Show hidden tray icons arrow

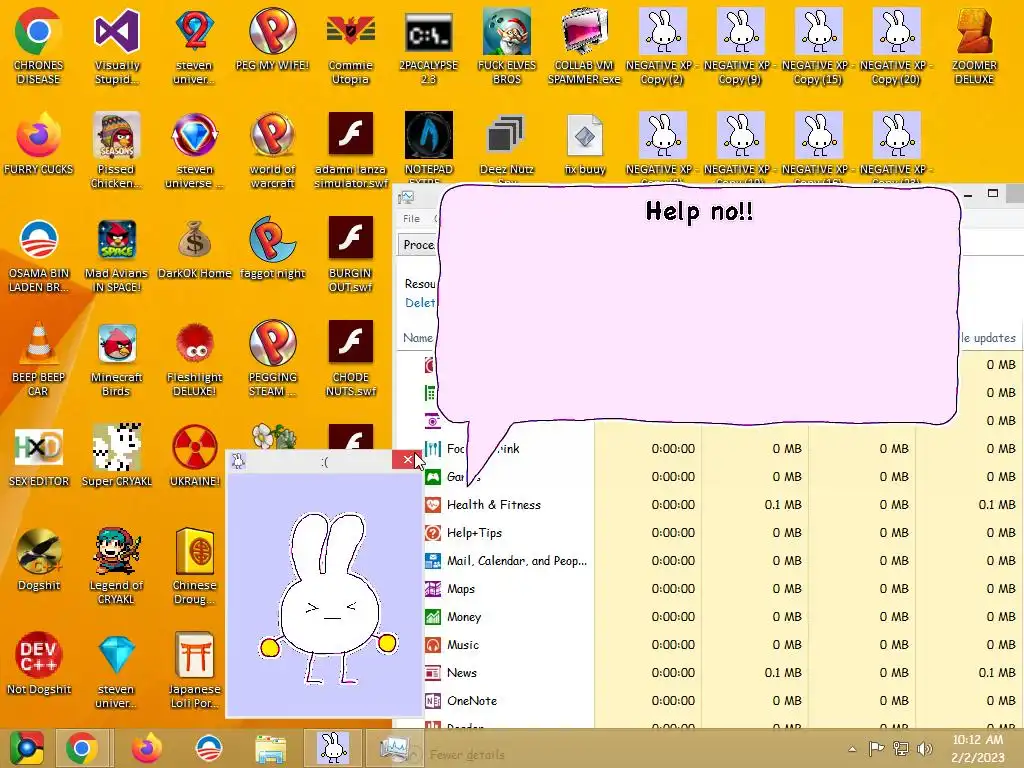[852, 749]
